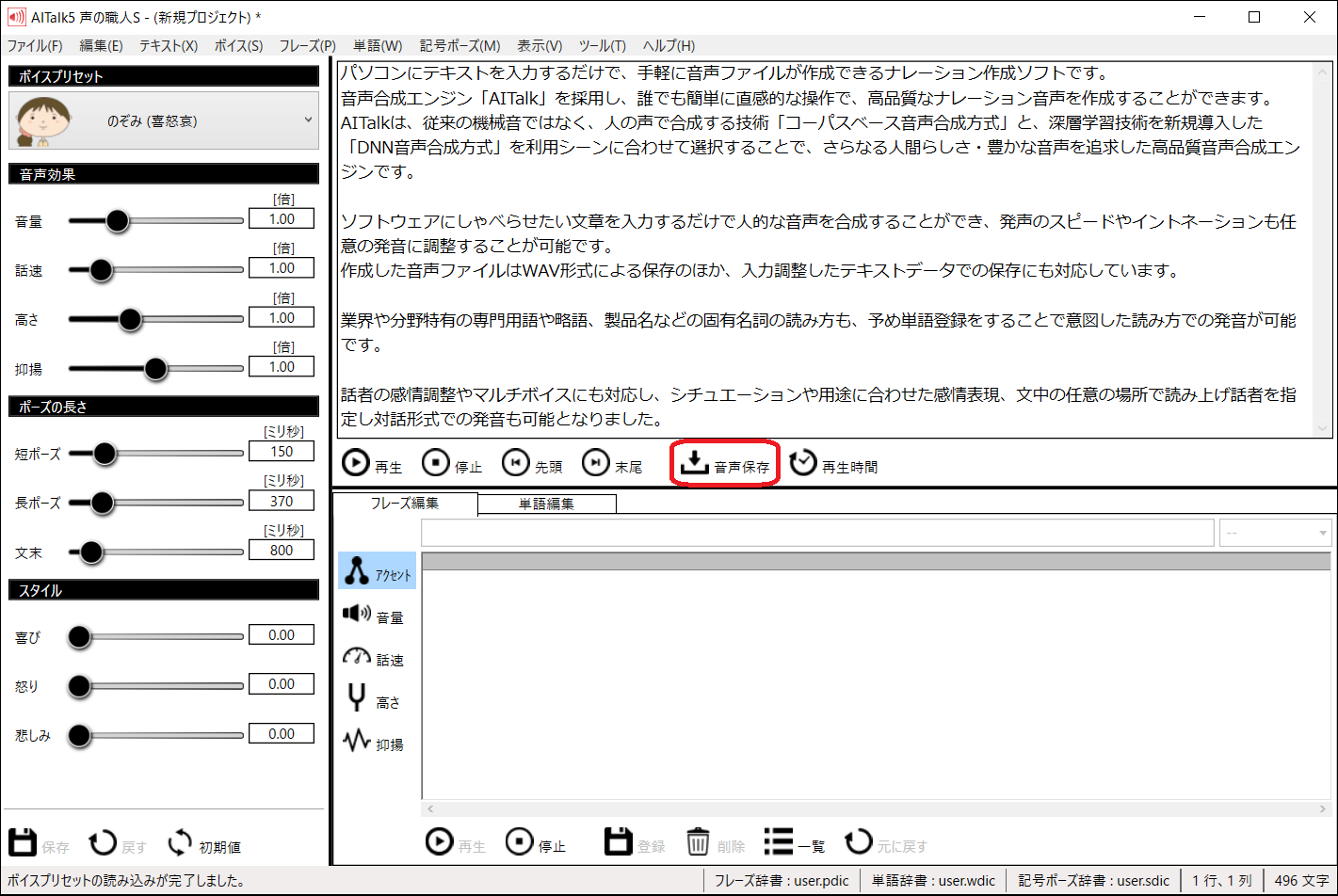1338x896 pixels.
Task: Click the 長ポーズ value field showing 370
Action: click(282, 501)
